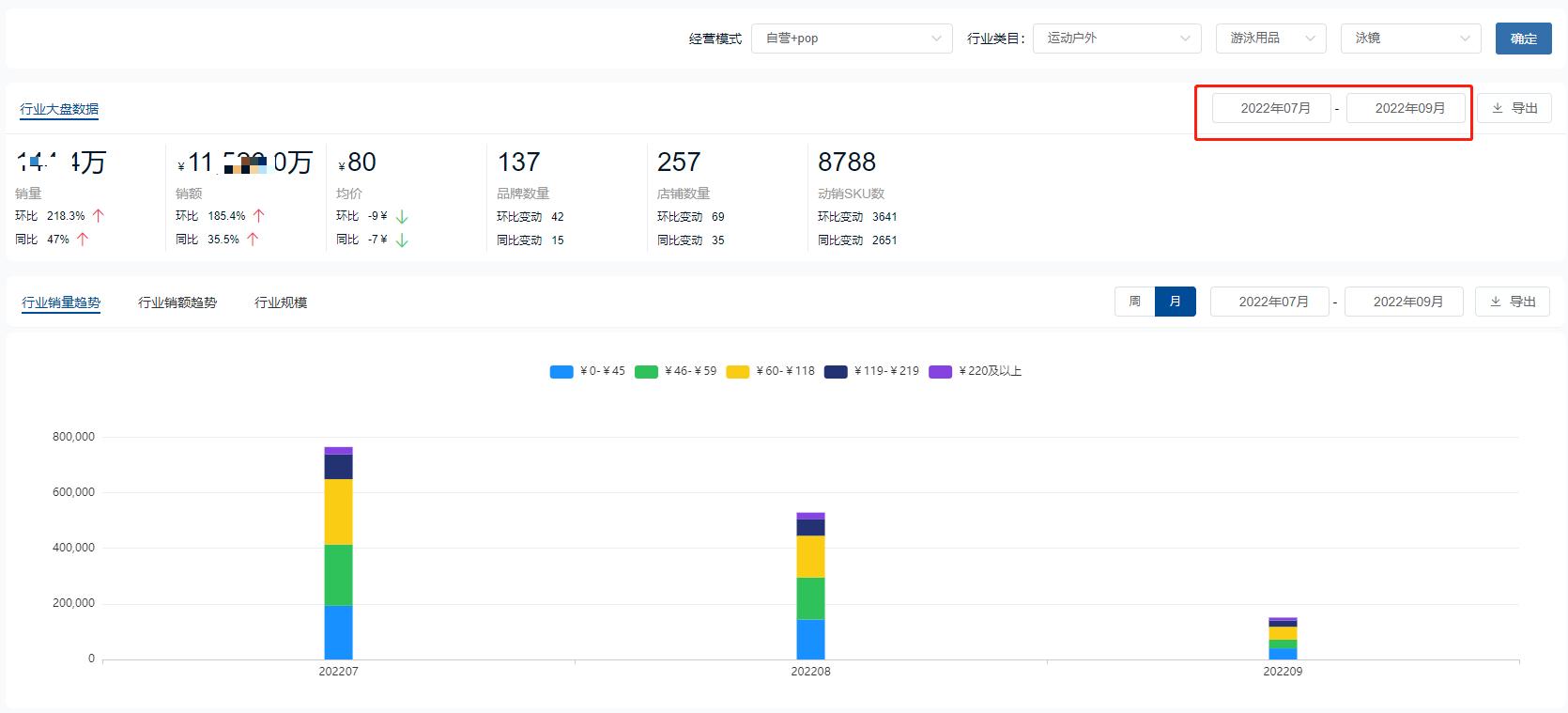The image size is (1568, 713).
Task: Click the 137 品牌数量 value
Action: [x=518, y=163]
